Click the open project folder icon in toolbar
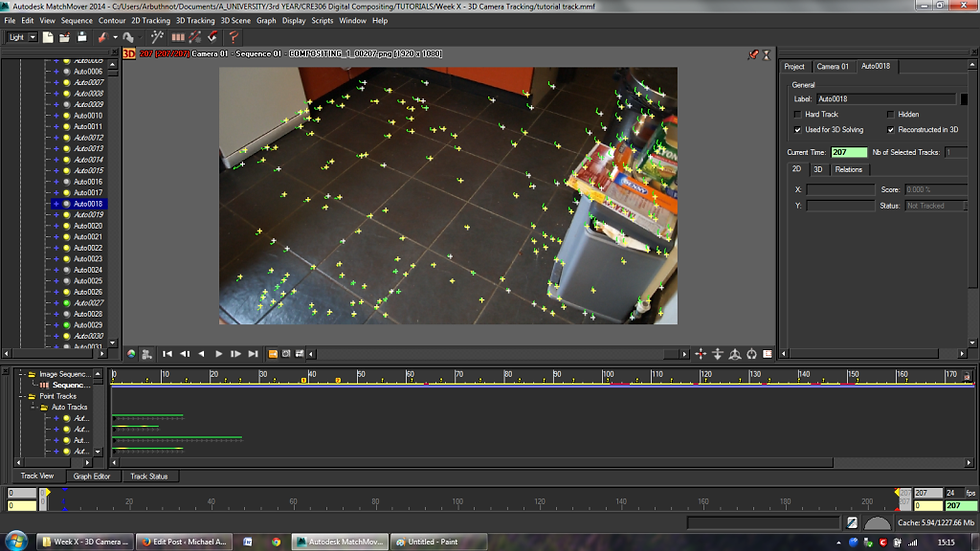 click(x=64, y=37)
